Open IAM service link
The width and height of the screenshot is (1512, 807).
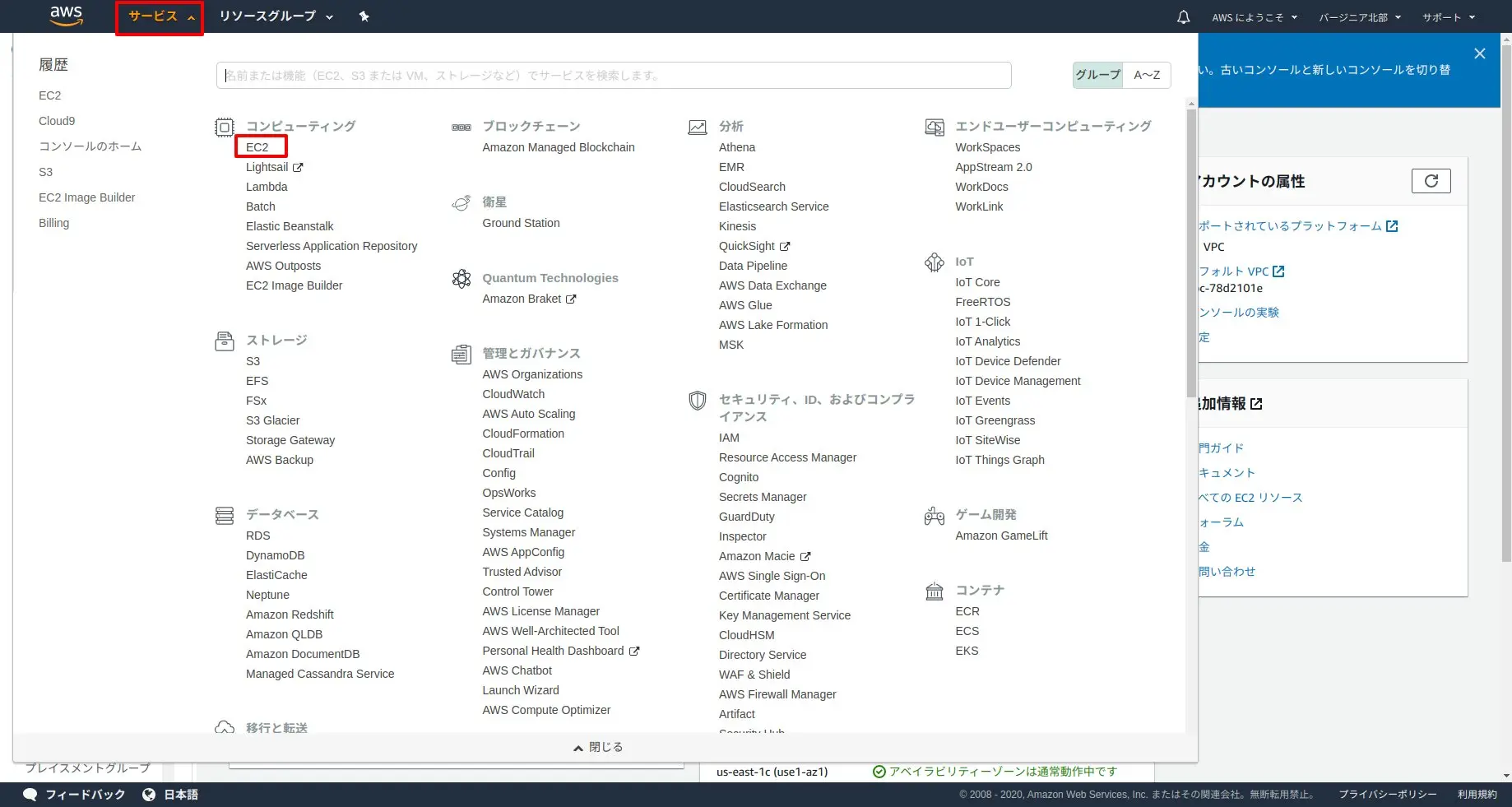729,438
